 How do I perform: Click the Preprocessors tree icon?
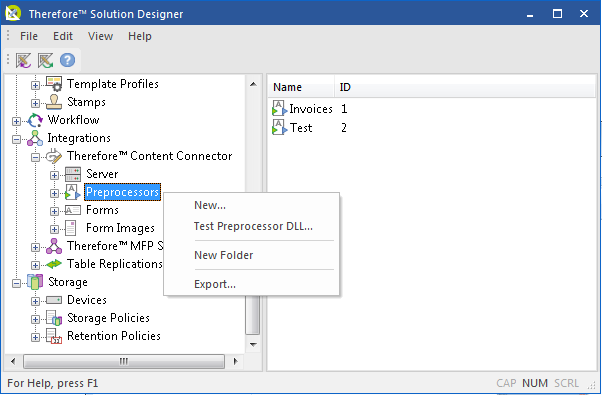(73, 192)
